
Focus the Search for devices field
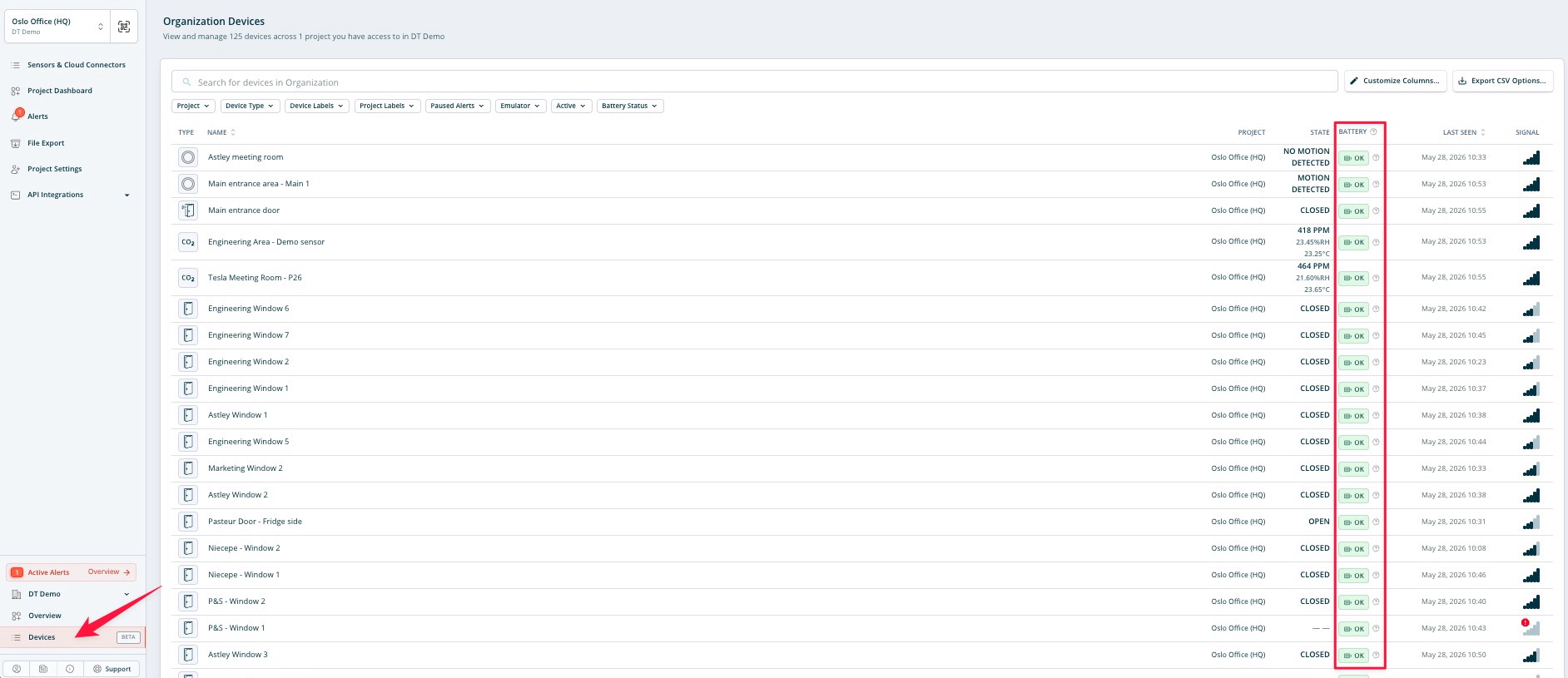(754, 82)
